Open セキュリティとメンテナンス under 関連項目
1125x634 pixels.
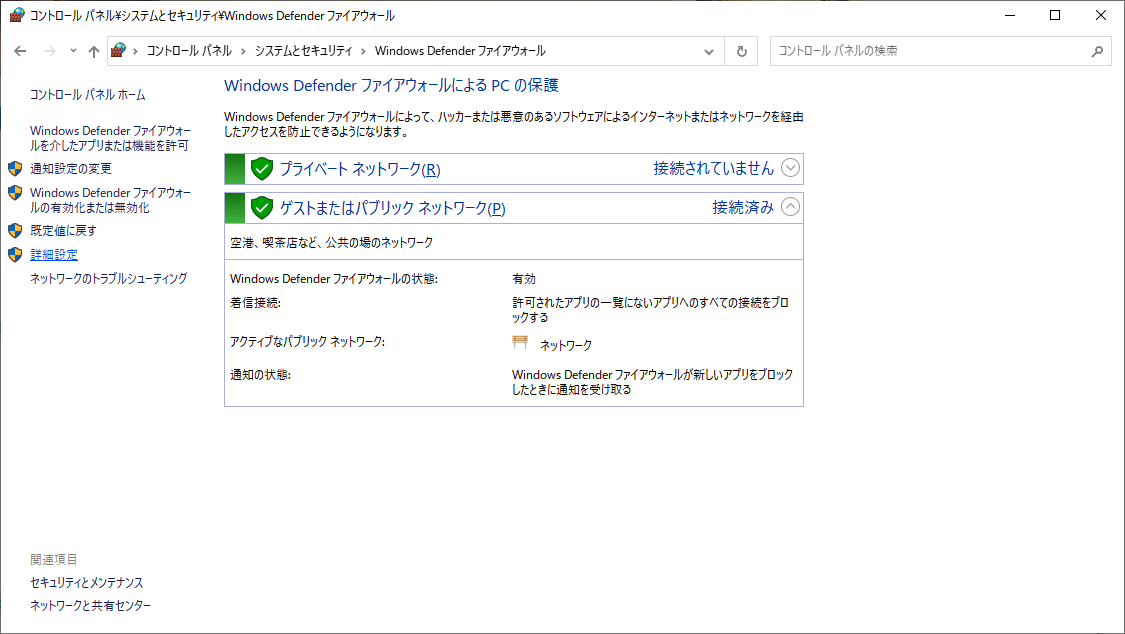[86, 582]
